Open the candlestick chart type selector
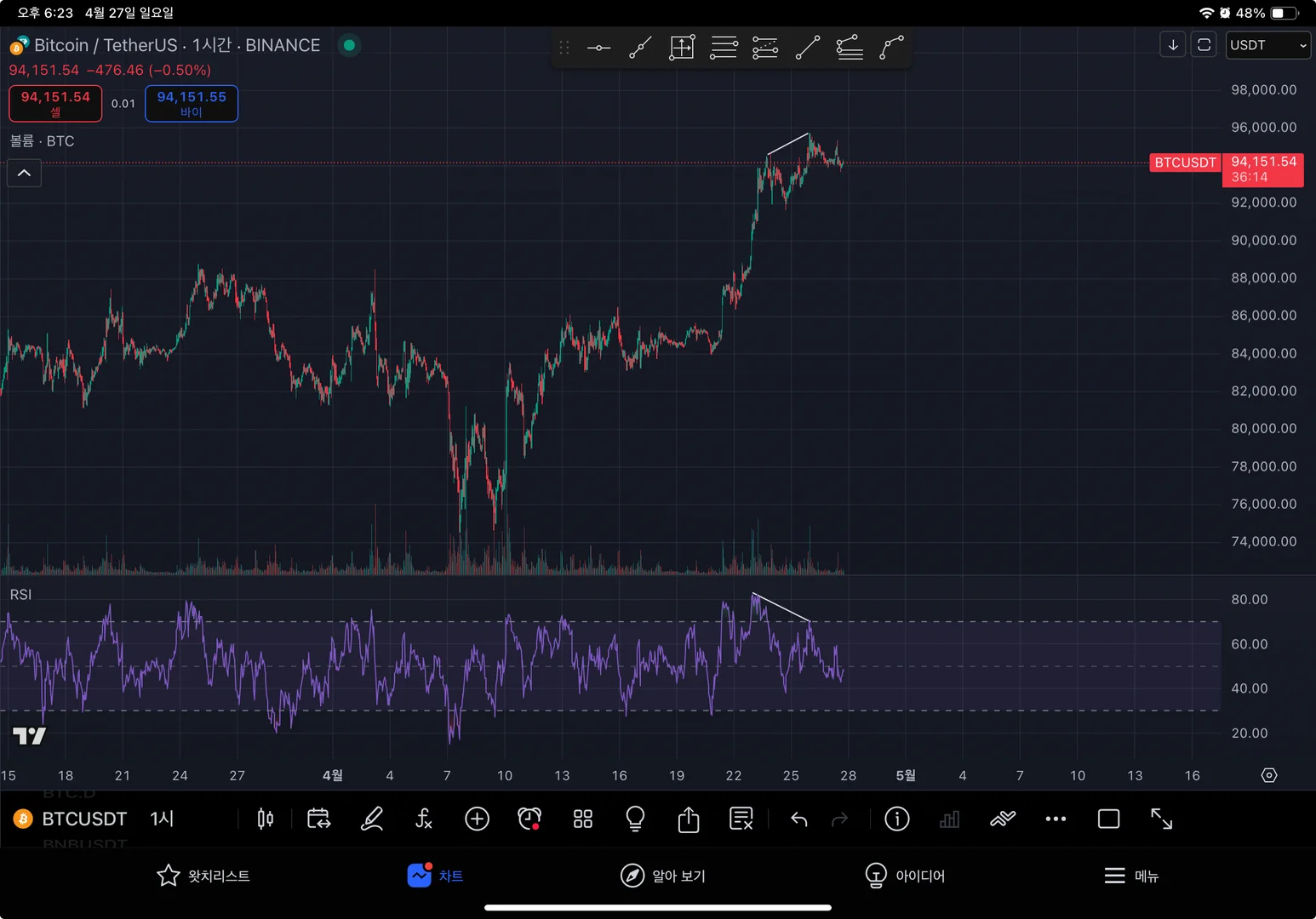1316x919 pixels. pos(266,819)
